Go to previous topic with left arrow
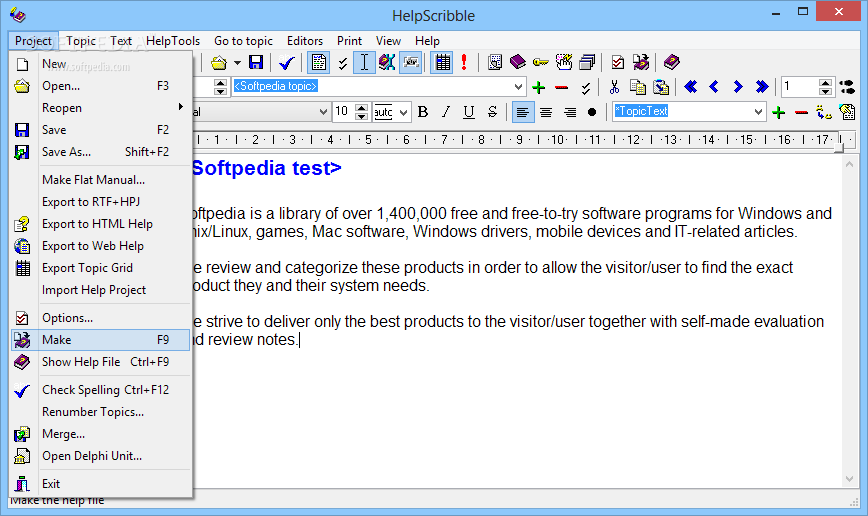 point(714,87)
